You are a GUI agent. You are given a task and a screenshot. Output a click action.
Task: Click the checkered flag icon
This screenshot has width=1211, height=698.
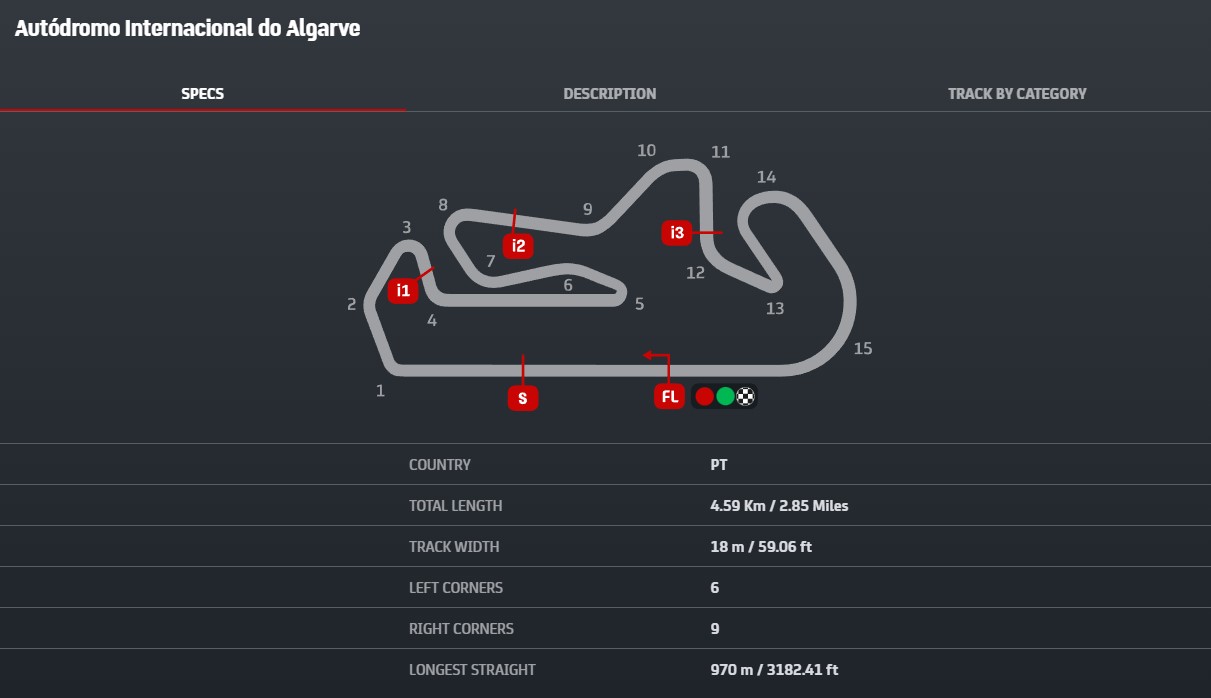tap(745, 397)
